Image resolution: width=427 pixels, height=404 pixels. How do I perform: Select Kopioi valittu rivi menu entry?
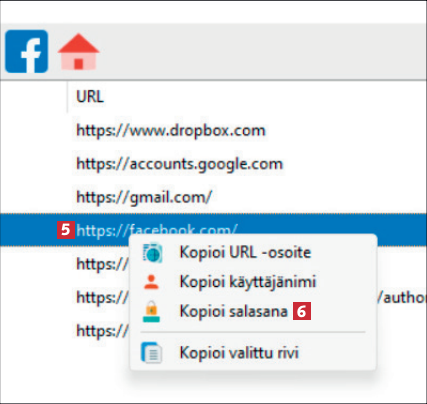239,353
